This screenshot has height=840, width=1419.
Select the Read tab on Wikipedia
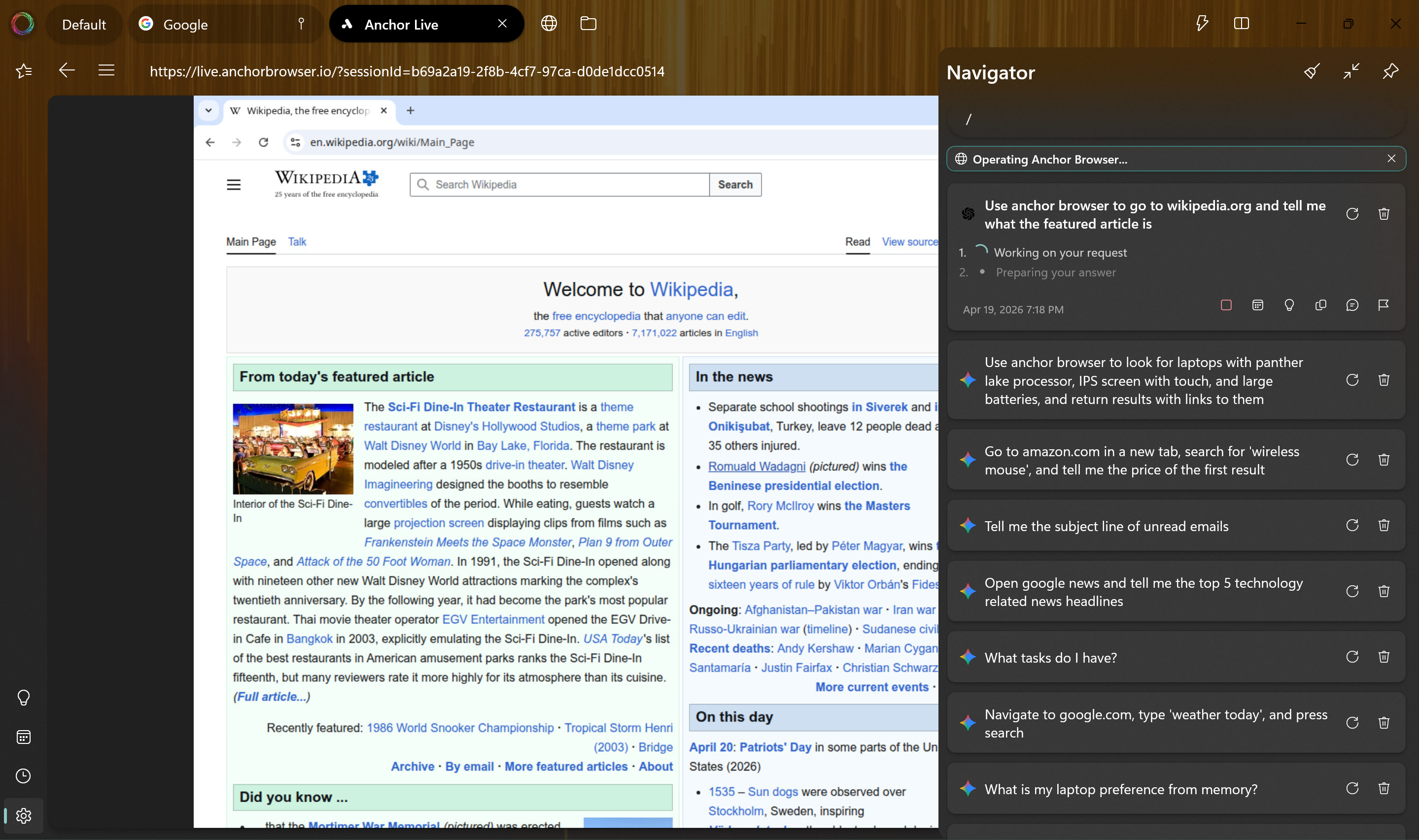coord(857,242)
